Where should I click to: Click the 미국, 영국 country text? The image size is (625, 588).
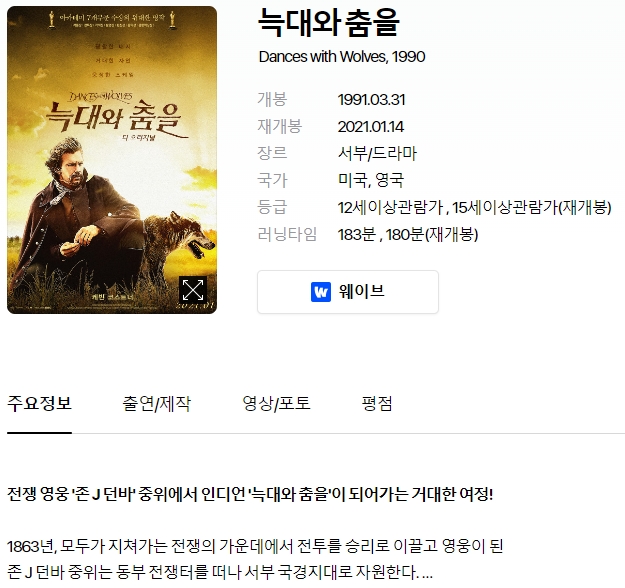coord(371,180)
